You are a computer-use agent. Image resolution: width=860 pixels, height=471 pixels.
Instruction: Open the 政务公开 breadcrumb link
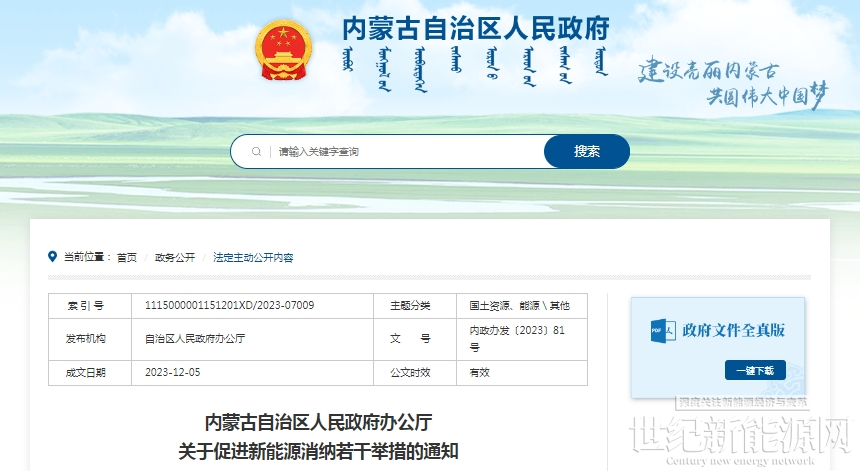coord(175,257)
